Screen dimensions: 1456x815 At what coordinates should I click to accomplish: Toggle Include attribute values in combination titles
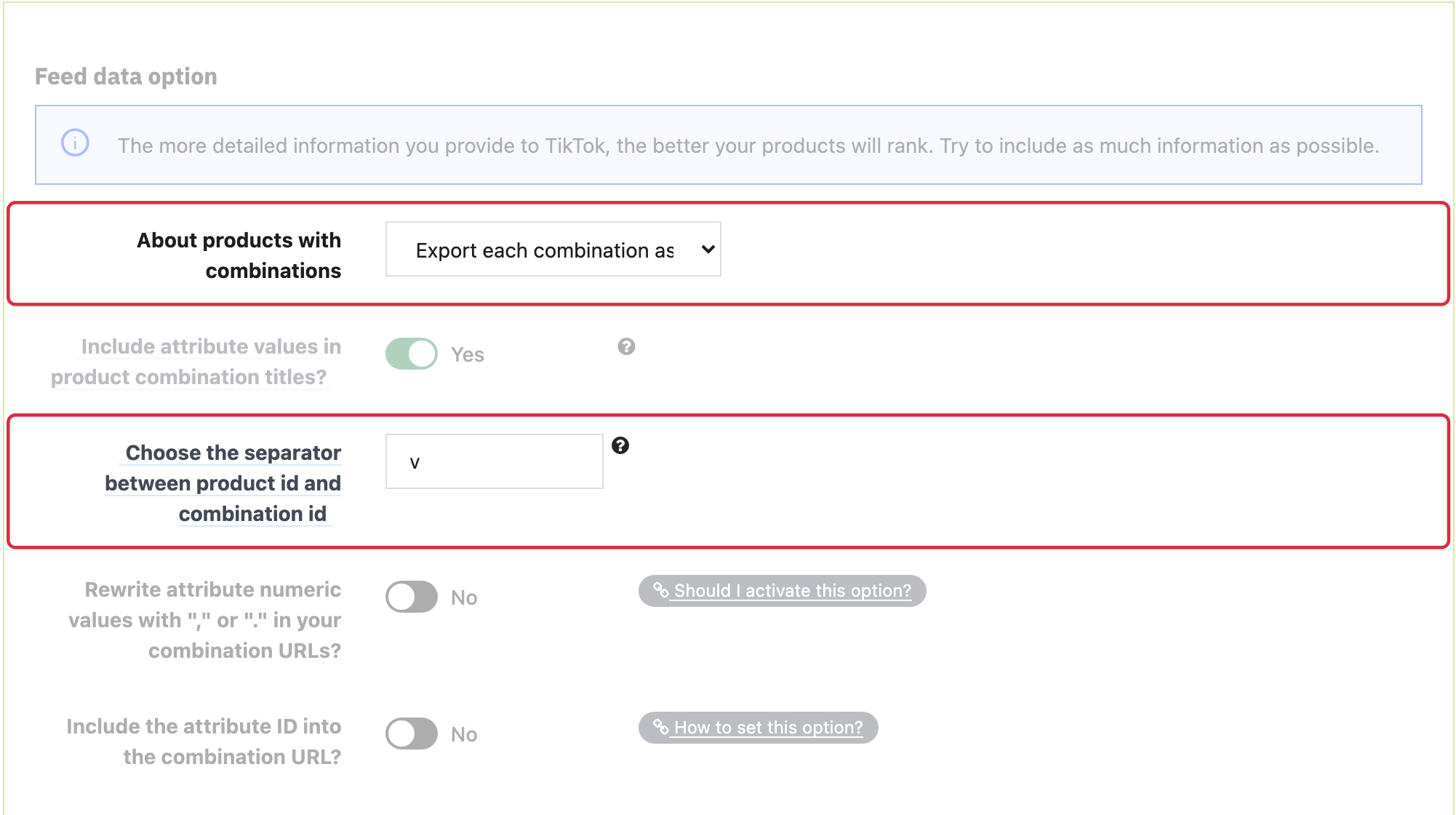[412, 354]
